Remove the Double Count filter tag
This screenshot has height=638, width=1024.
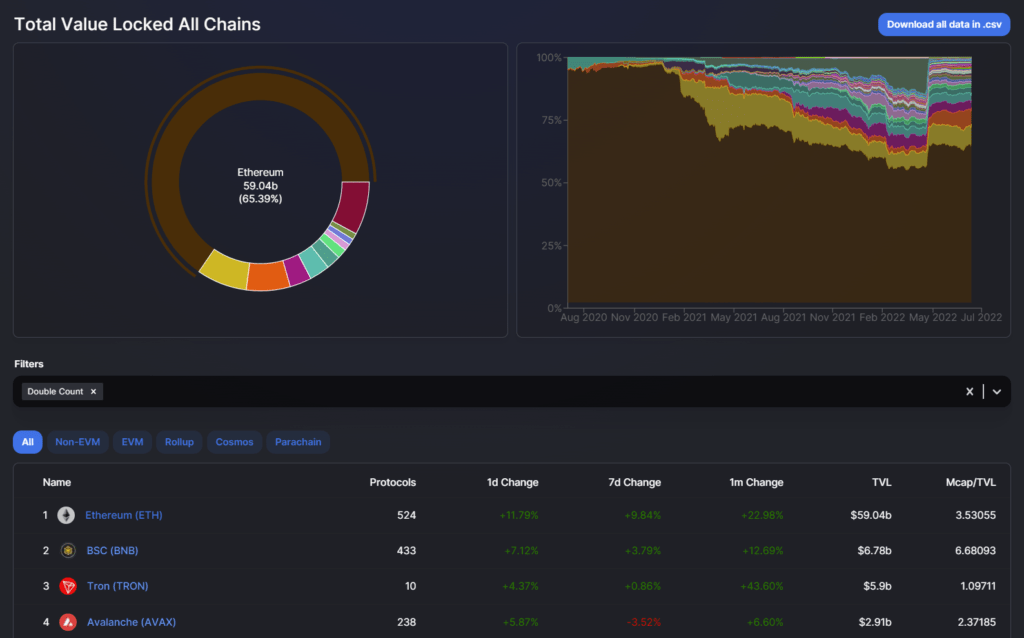coord(93,392)
